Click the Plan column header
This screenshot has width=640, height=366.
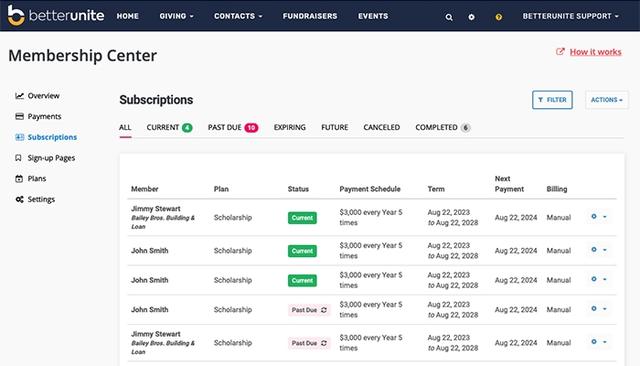pos(221,189)
